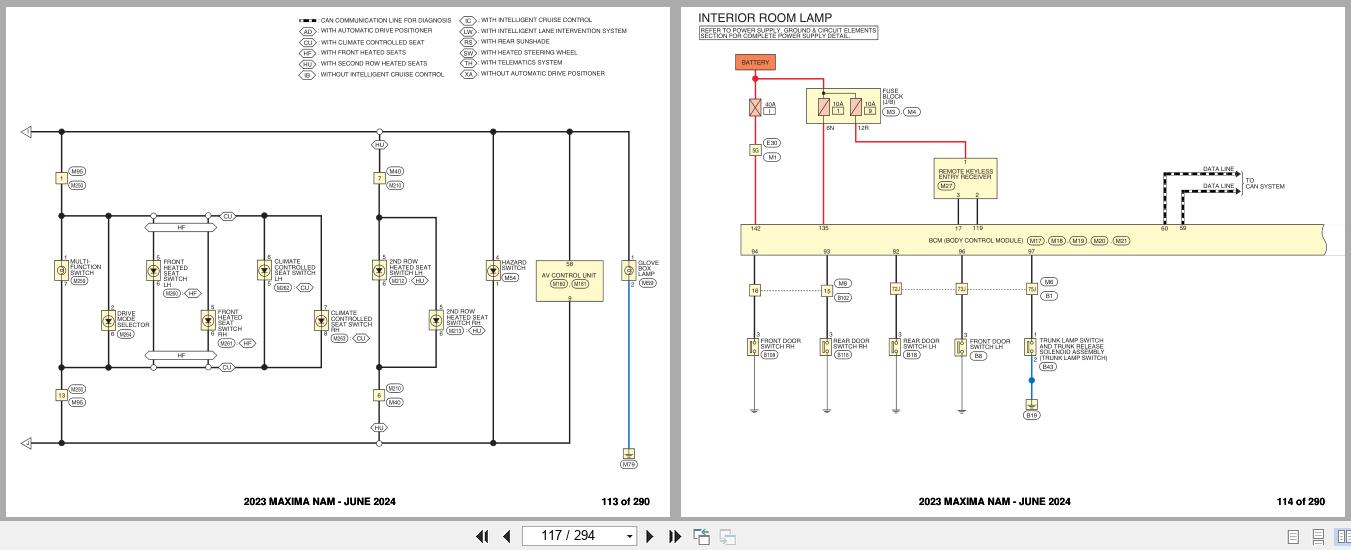The width and height of the screenshot is (1351, 550).
Task: Click the 113 of 290 page number
Action: (x=625, y=502)
